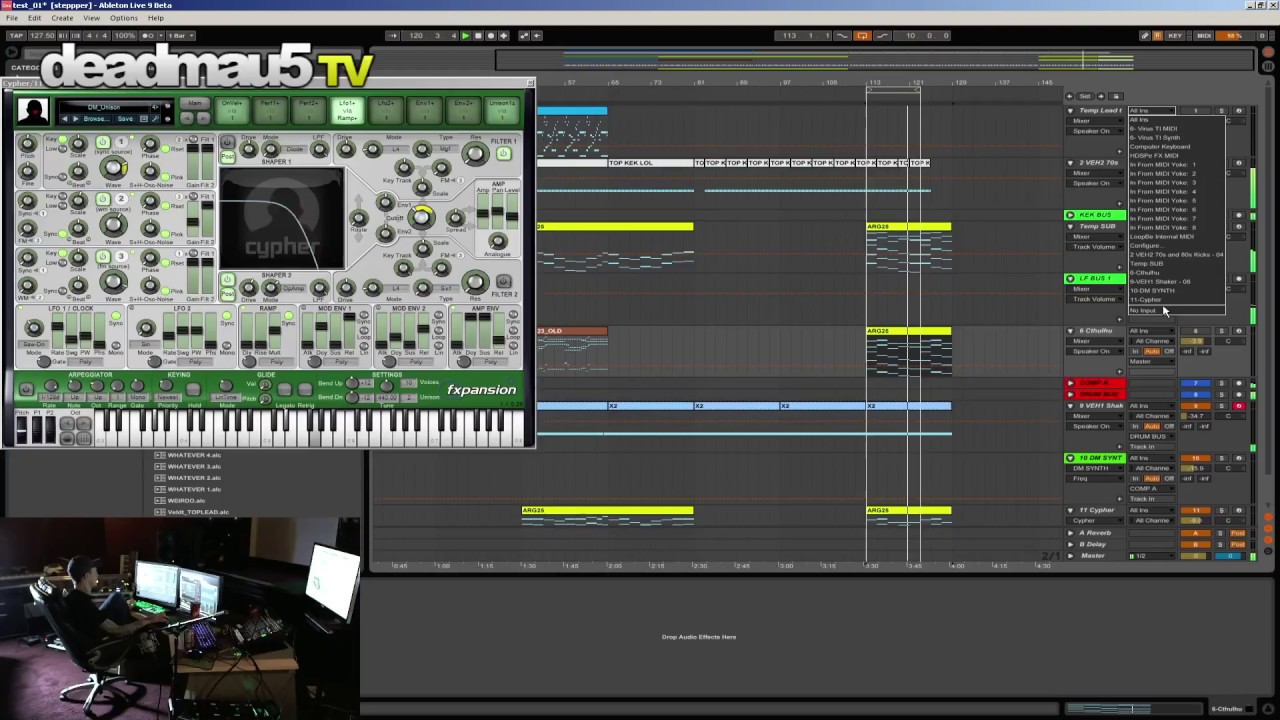Adjust 6 Cthulhu track volume slider
Screen dimensions: 1280x720
coord(1196,341)
